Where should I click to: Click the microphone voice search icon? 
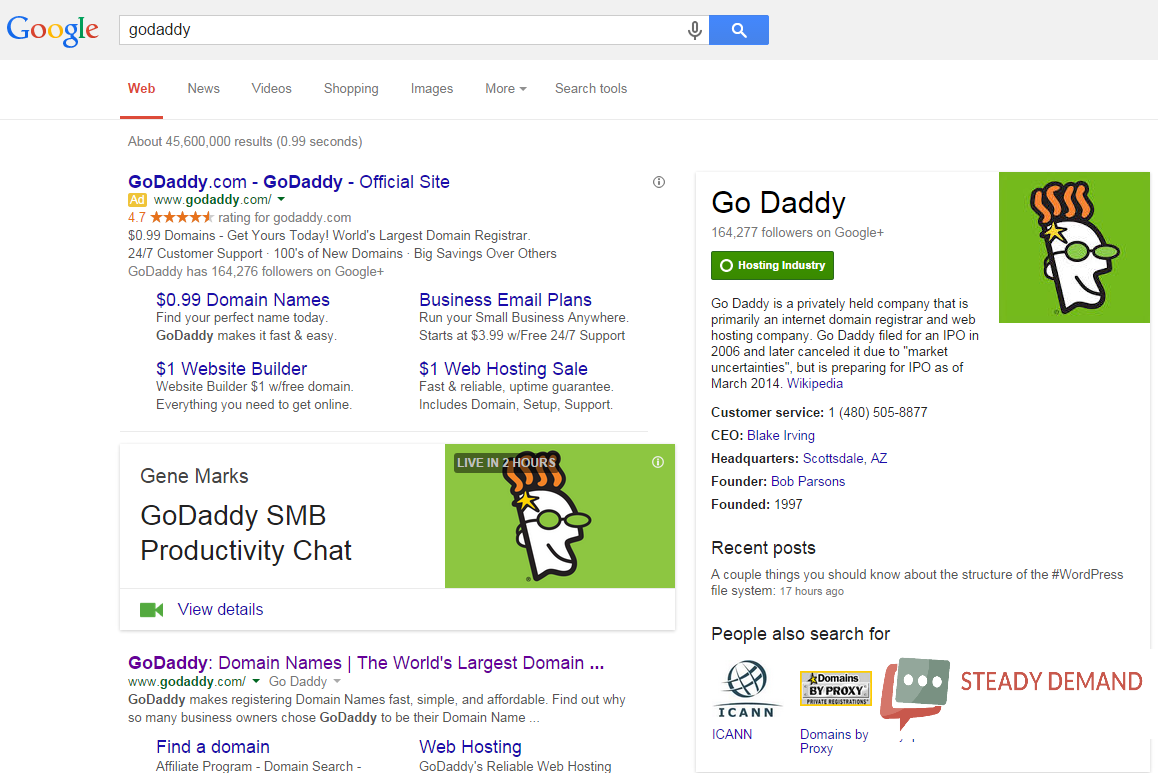point(695,31)
